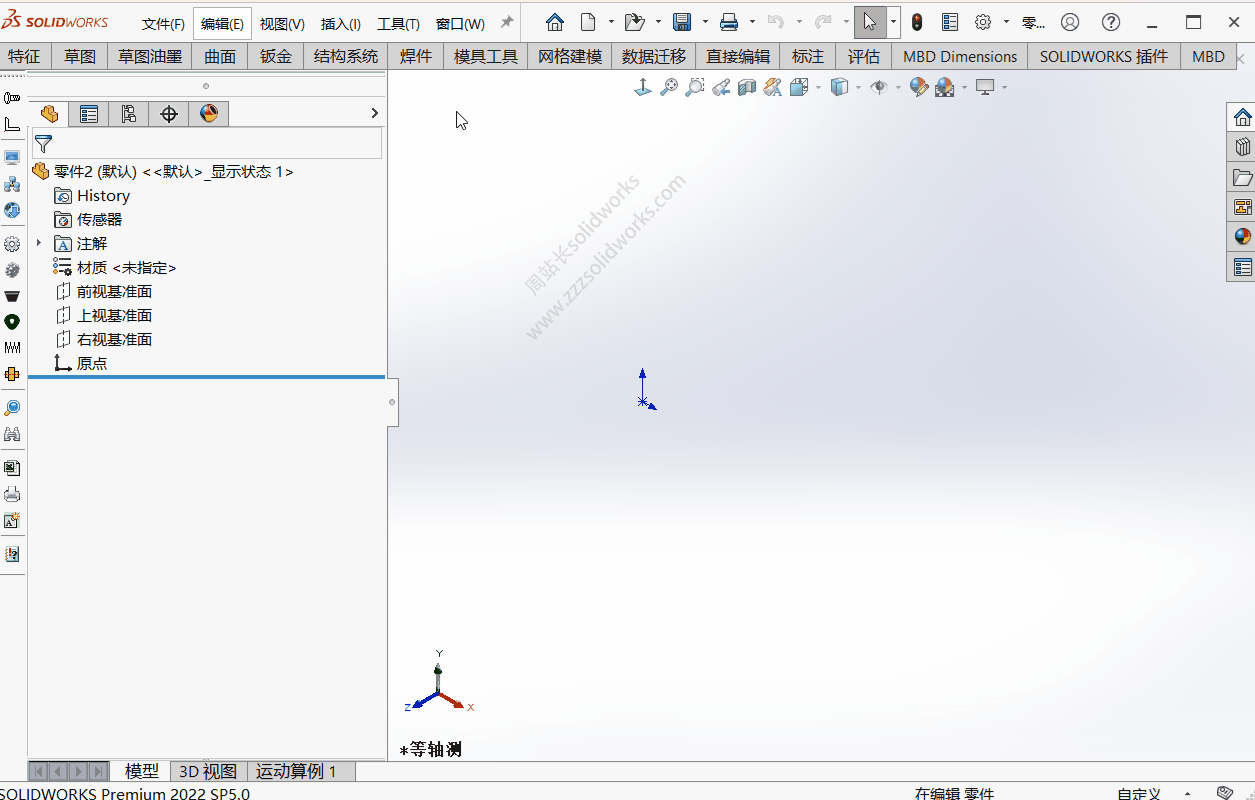Click the Undo arrow icon
The width and height of the screenshot is (1255, 800).
[x=776, y=22]
